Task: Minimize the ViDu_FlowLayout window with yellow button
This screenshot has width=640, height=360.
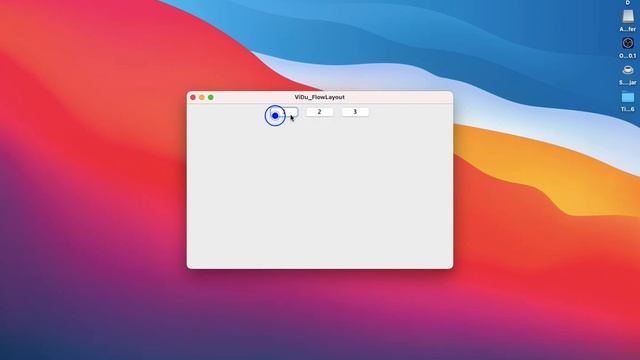Action: coord(202,97)
